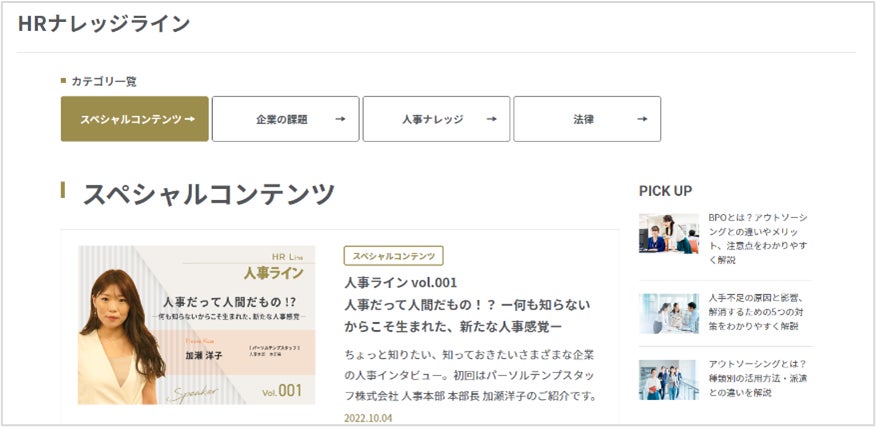Click the article description starting ちょっと知りたい
This screenshot has width=876, height=427.
point(470,375)
